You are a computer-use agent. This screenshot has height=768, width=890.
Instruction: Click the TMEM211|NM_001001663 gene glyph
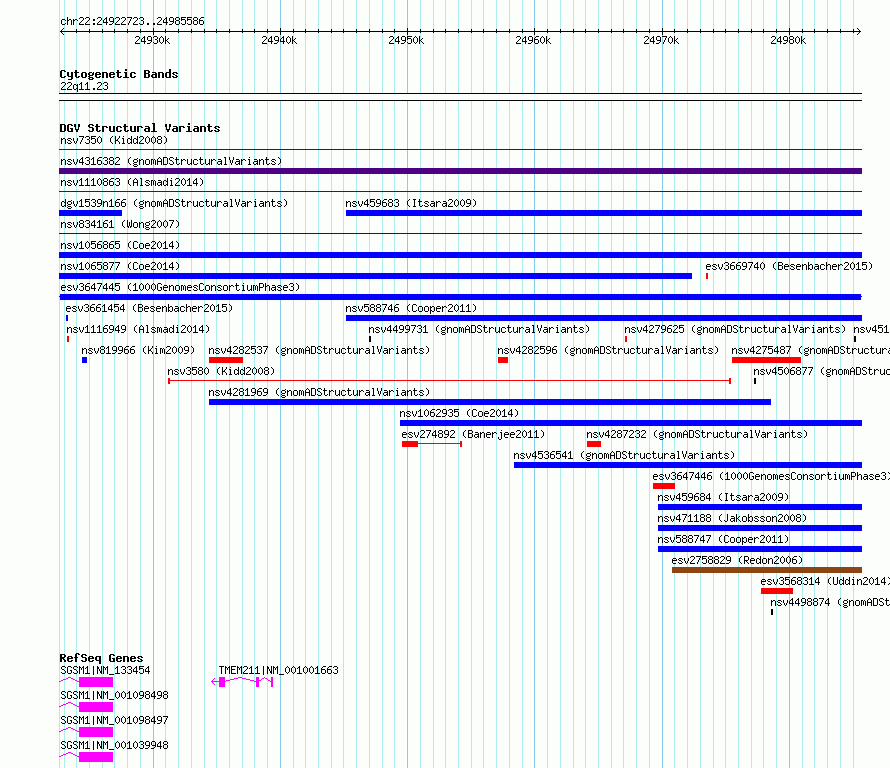coord(242,682)
